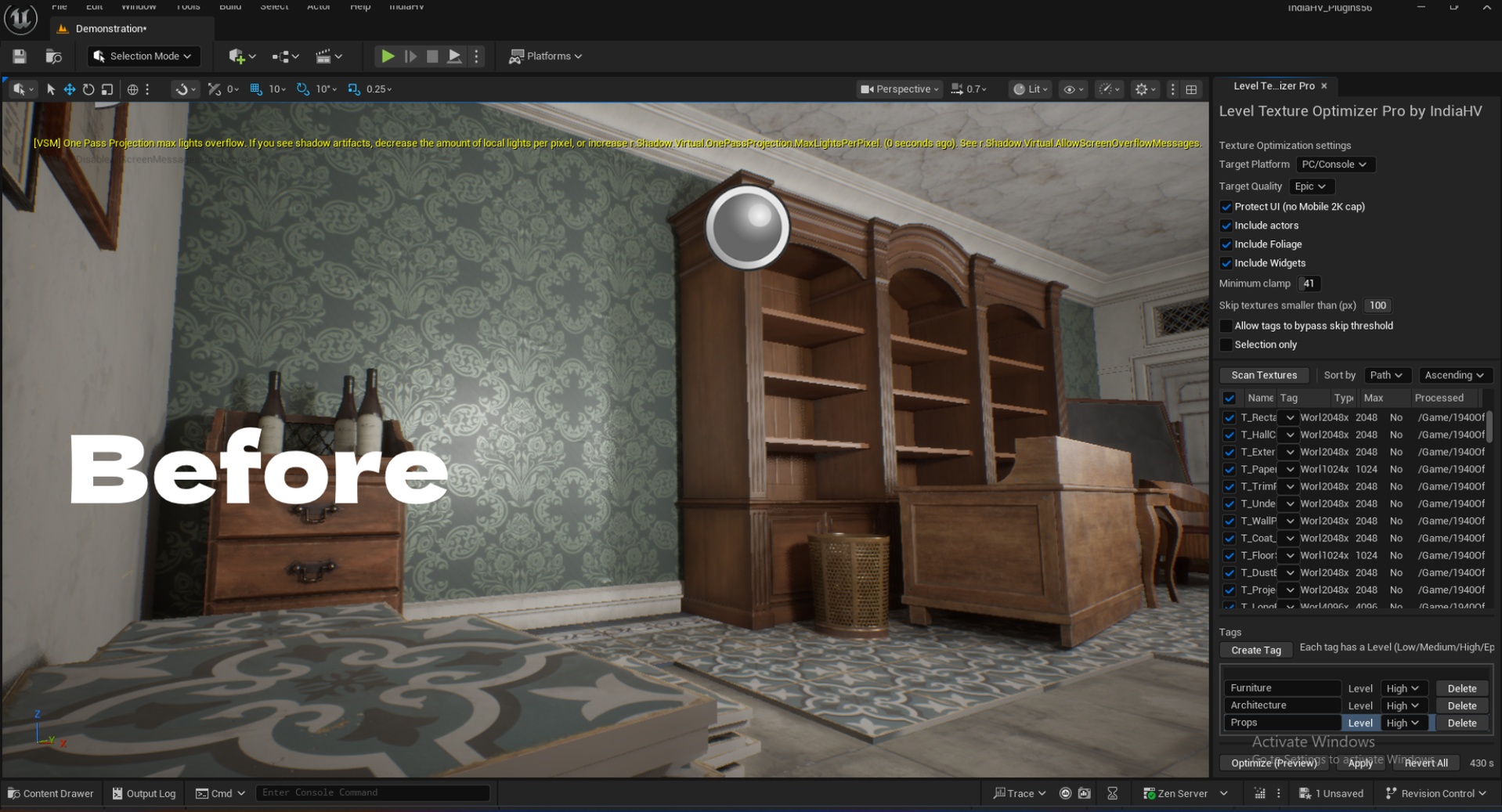Image resolution: width=1502 pixels, height=812 pixels.
Task: Uncheck Protect UI (no Mobile 2K cap)
Action: point(1226,207)
